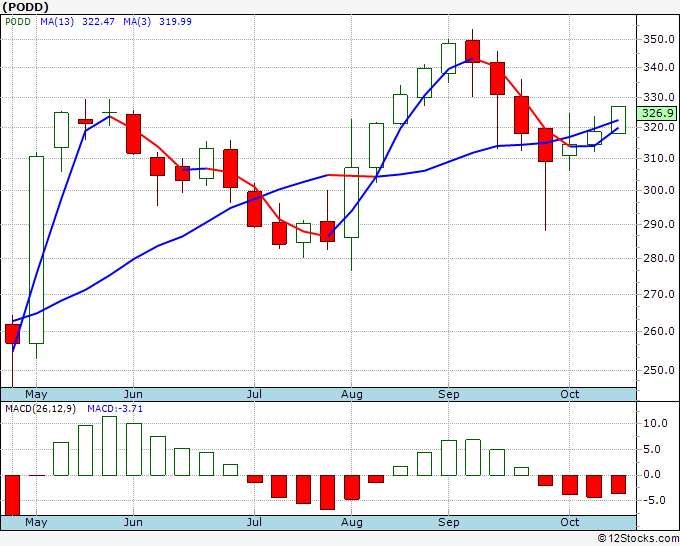Screen dimensions: 680x546
Task: Click the tallest green MACD histogram bar
Action: 110,446
